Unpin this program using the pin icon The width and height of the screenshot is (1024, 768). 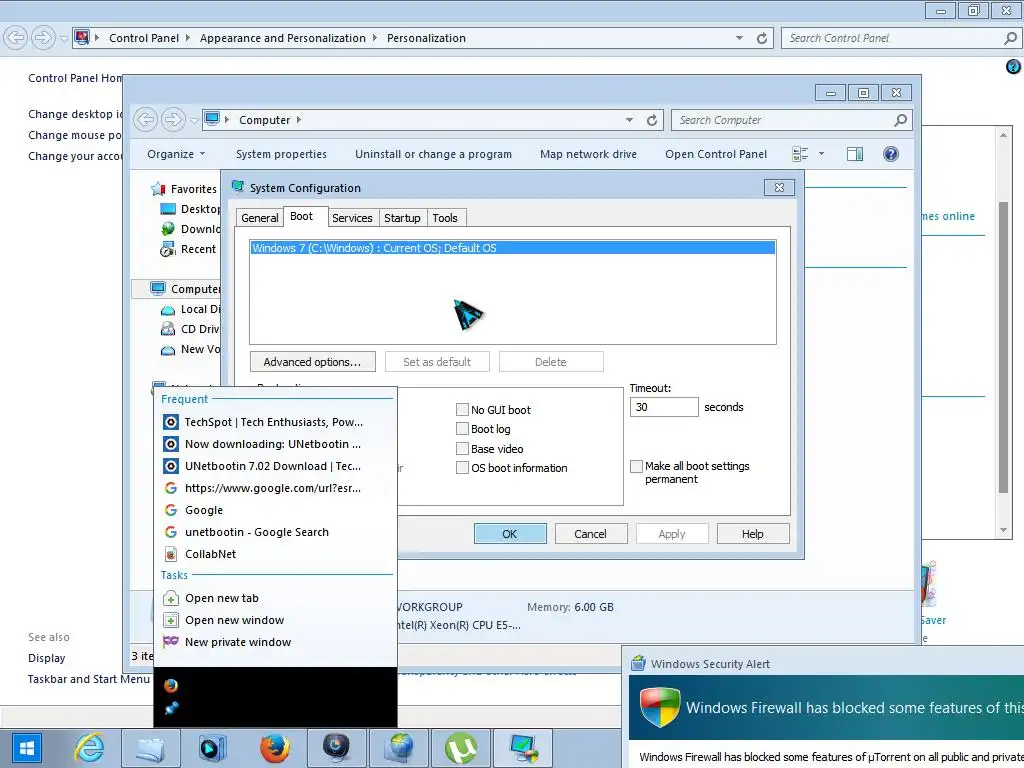coord(171,707)
